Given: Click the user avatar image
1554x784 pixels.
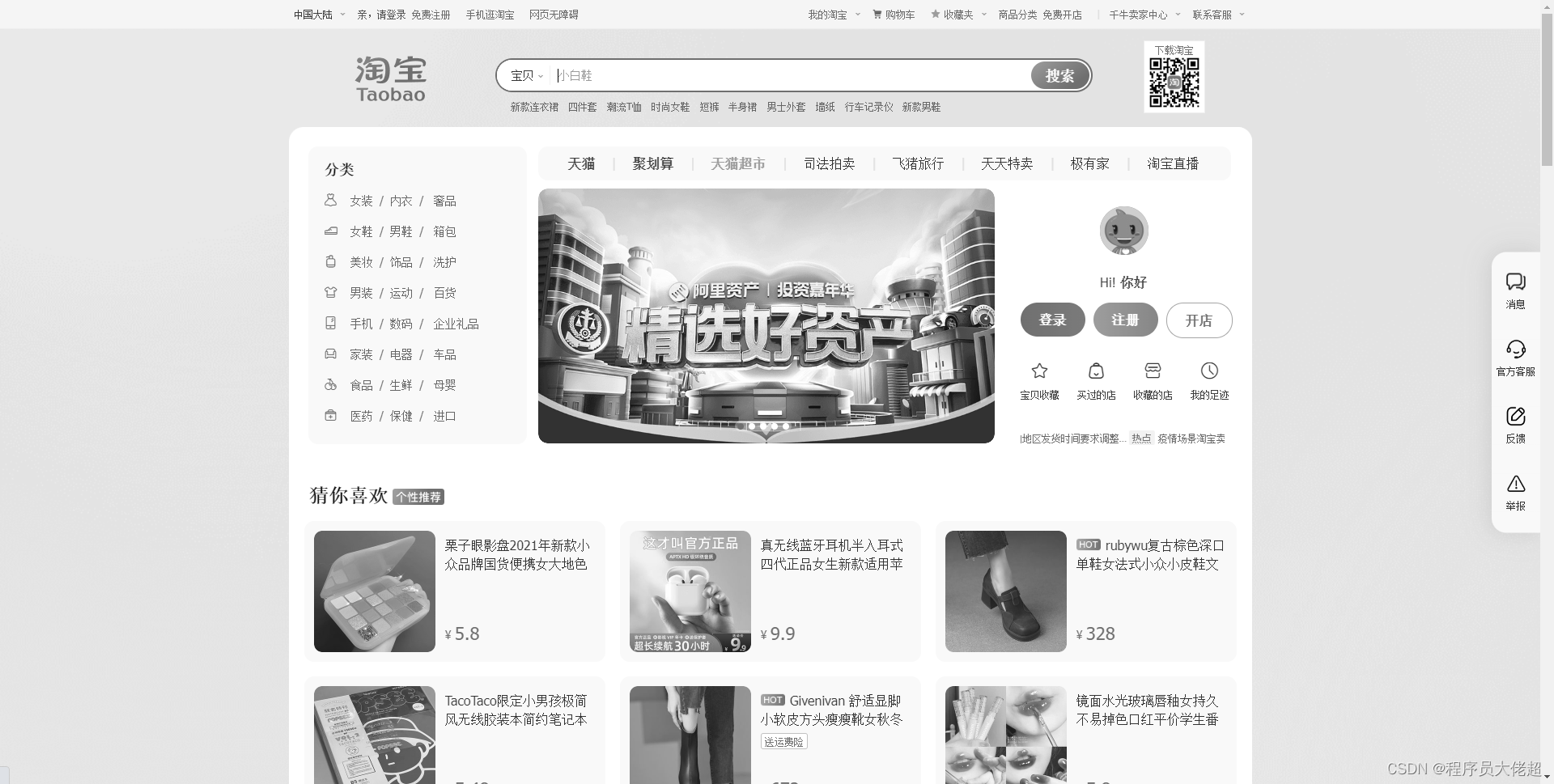Looking at the screenshot, I should pyautogui.click(x=1123, y=231).
